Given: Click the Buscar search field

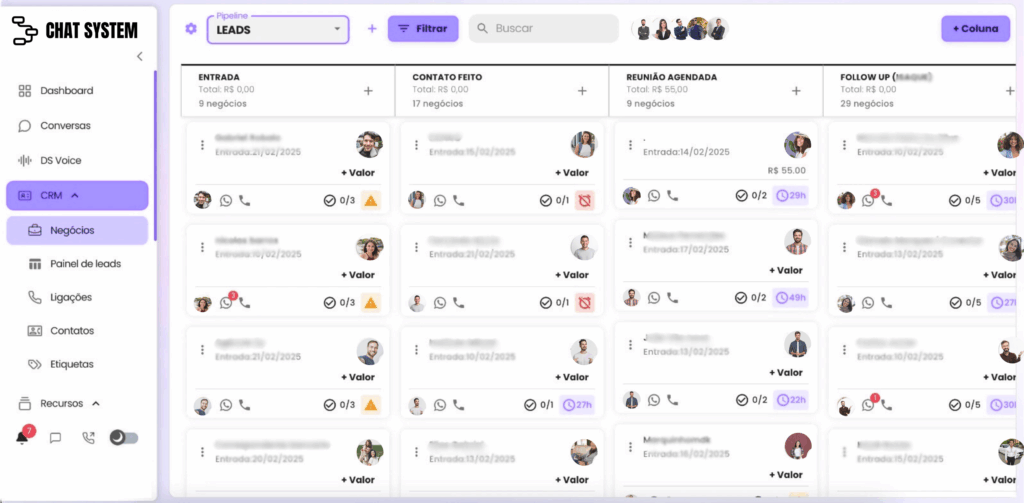Looking at the screenshot, I should tap(543, 29).
